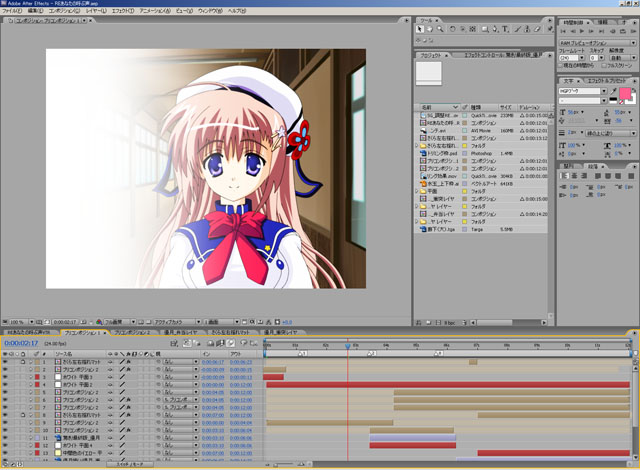The height and width of the screenshot is (470, 640).
Task: Open the Help menu
Action: coord(237,11)
